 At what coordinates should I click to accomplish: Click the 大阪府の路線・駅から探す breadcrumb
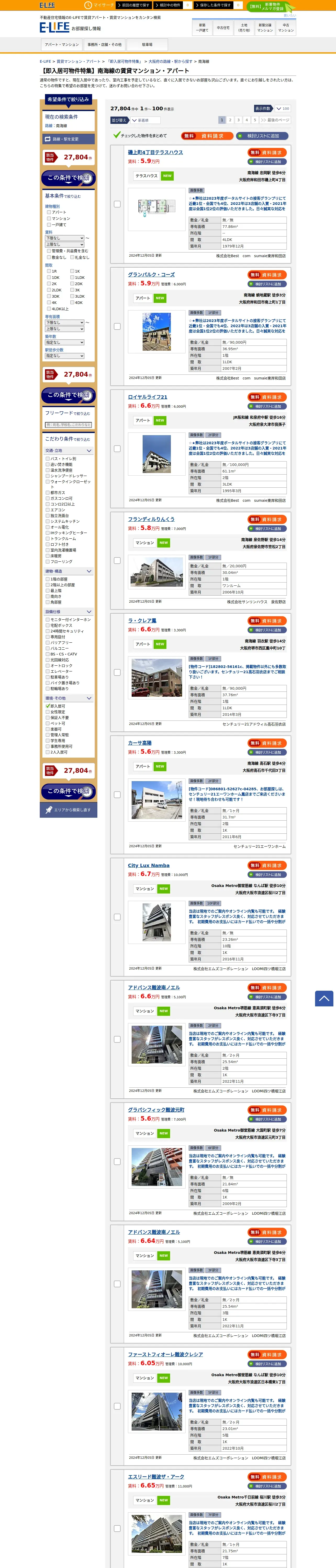point(170,61)
